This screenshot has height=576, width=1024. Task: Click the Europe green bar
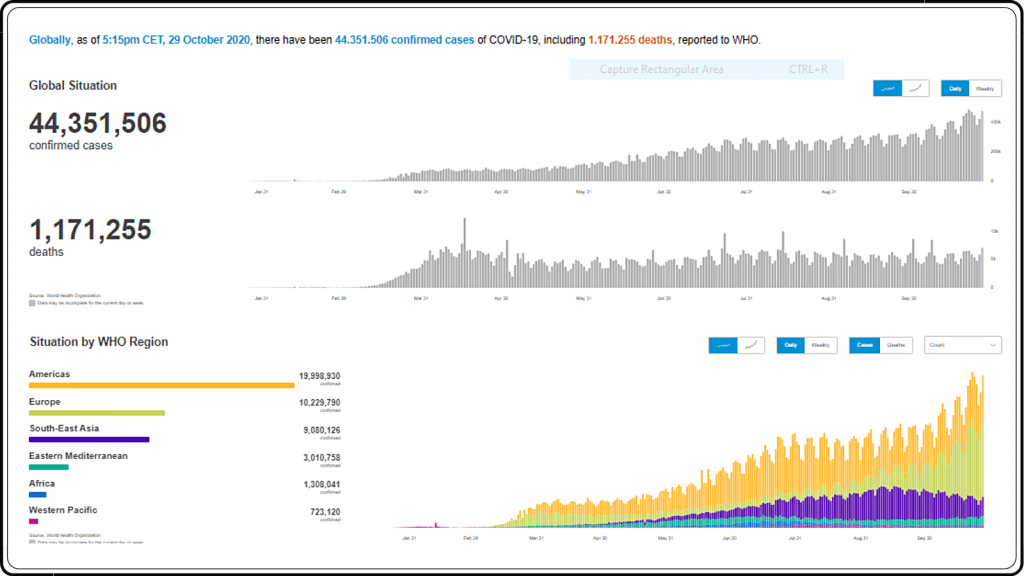97,413
